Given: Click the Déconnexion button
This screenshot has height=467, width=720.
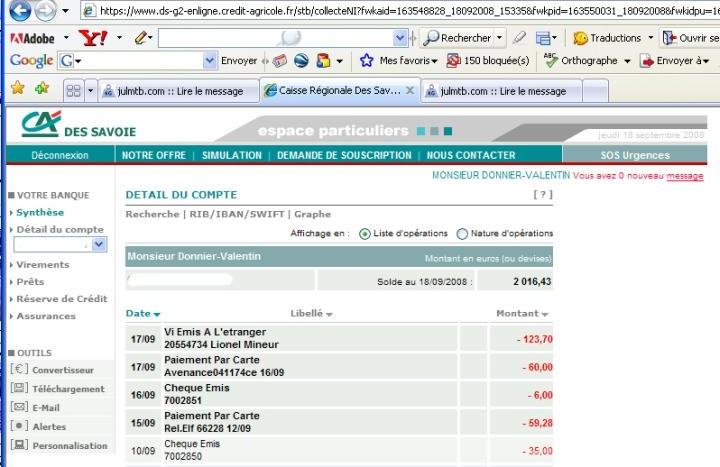Looking at the screenshot, I should [60, 155].
